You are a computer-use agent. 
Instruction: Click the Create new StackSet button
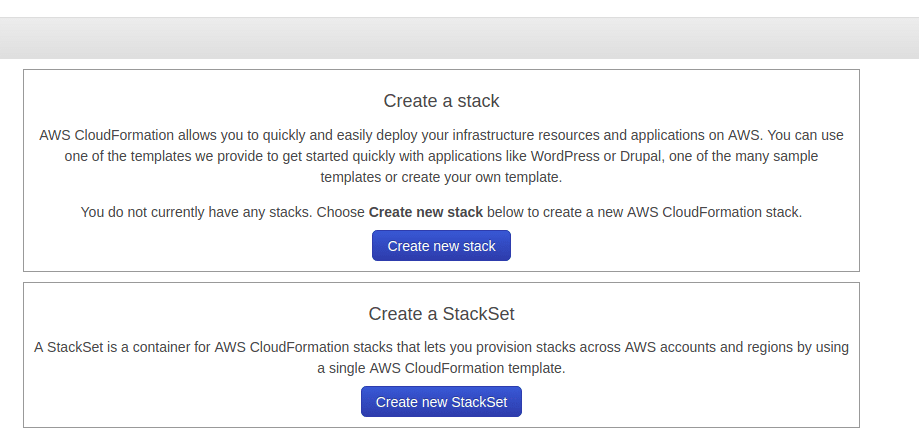pos(441,402)
